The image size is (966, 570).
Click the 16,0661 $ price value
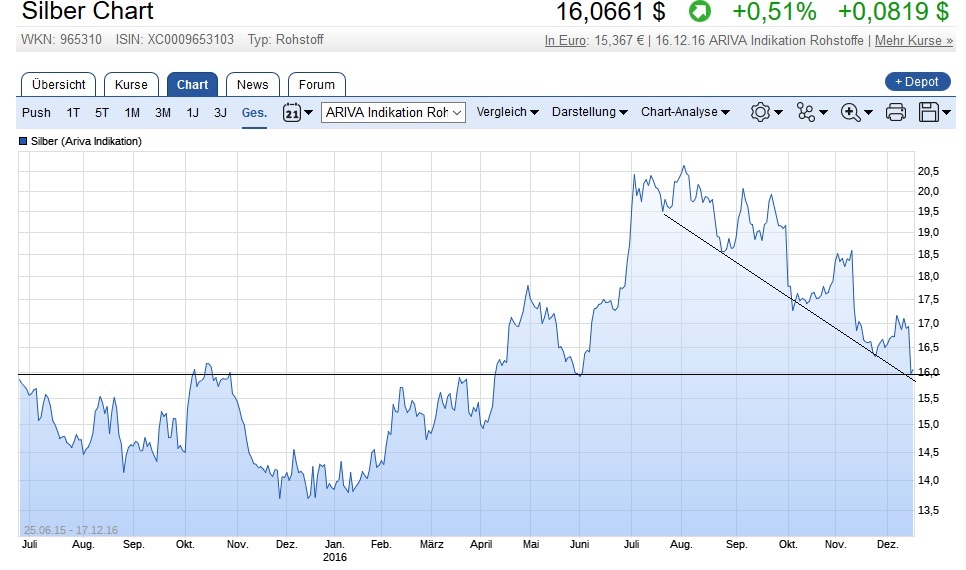coord(611,12)
